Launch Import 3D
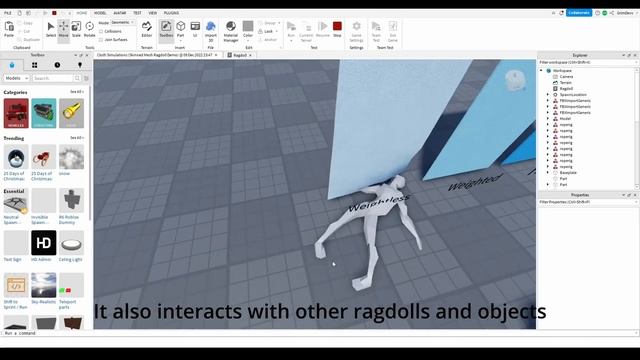The height and width of the screenshot is (360, 640). coord(211,31)
